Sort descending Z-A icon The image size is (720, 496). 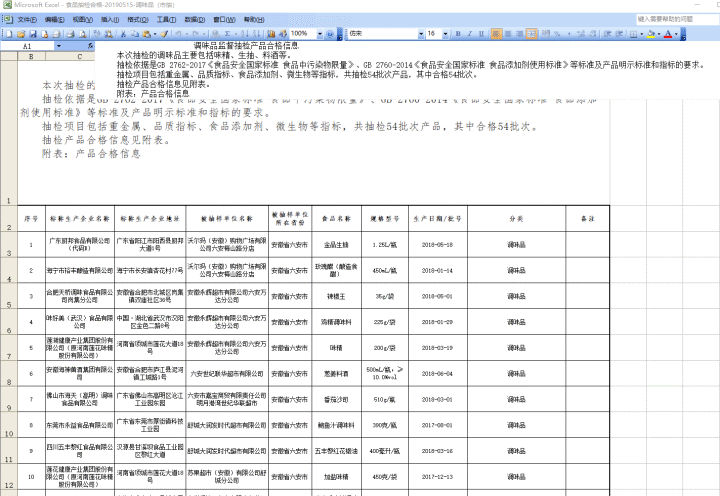pos(257,34)
